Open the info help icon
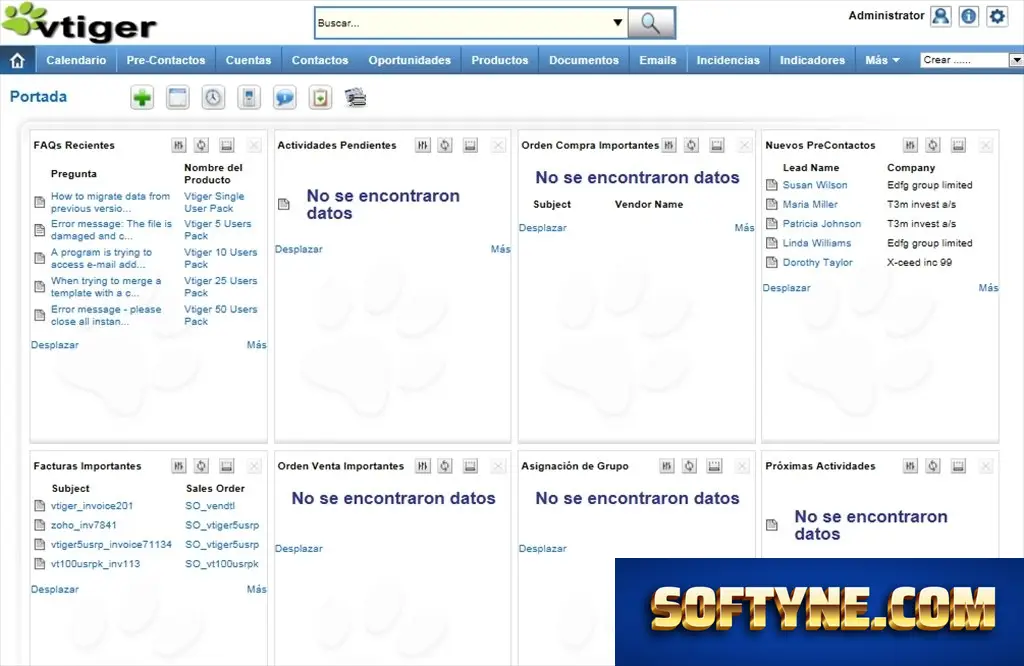Viewport: 1024px width, 666px height. pyautogui.click(x=968, y=16)
